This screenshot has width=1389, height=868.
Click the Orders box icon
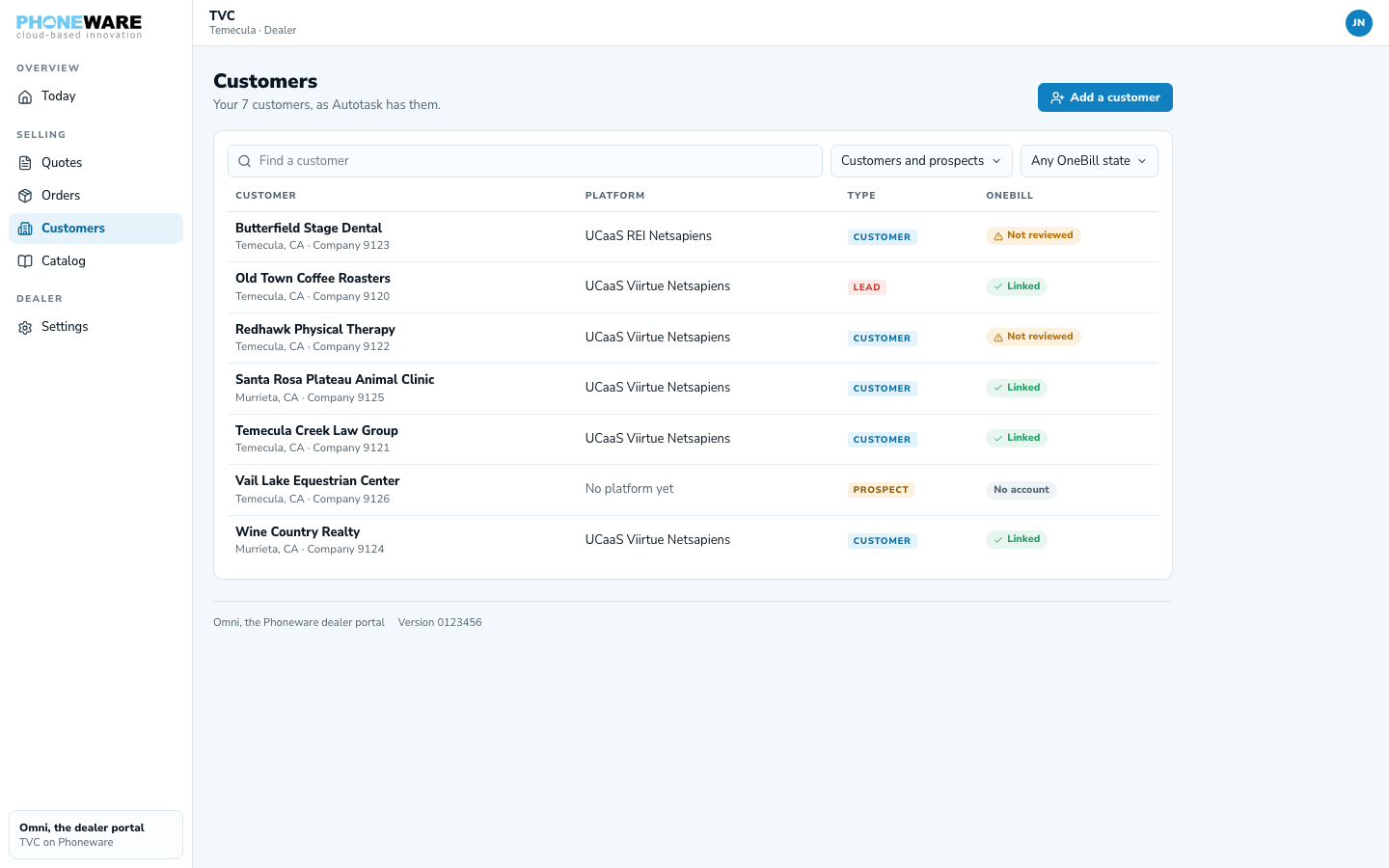coord(25,196)
